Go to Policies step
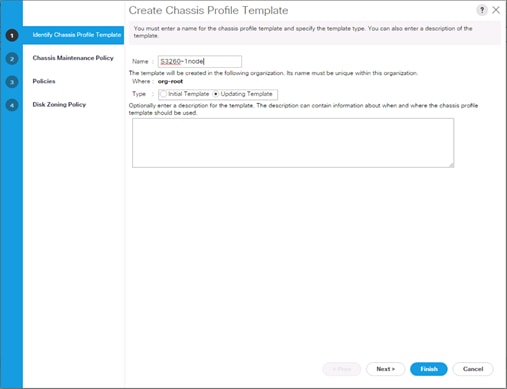 click(44, 81)
